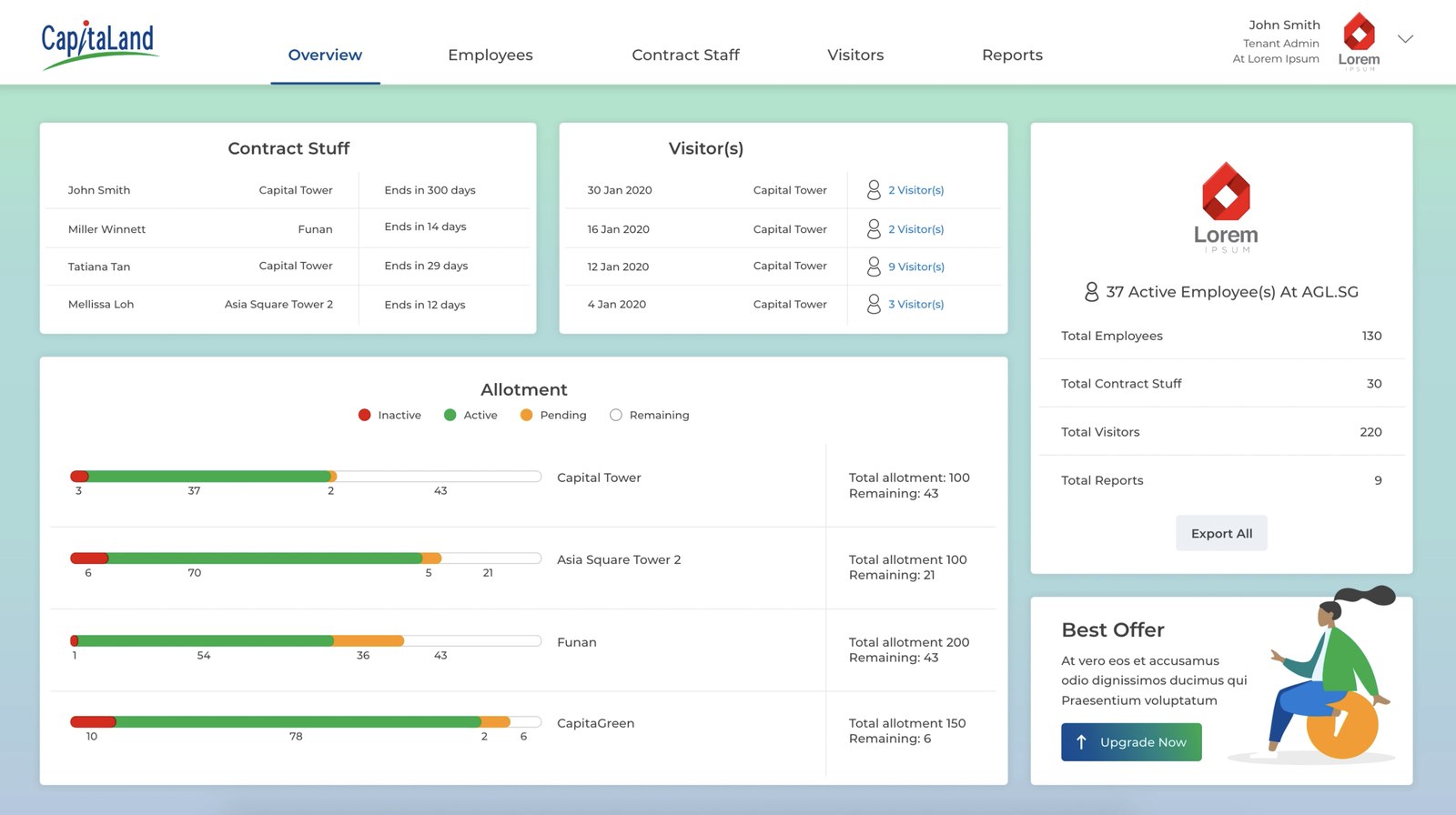Select Tatiana Tan in contract list
Viewport: 1456px width, 815px height.
click(99, 267)
